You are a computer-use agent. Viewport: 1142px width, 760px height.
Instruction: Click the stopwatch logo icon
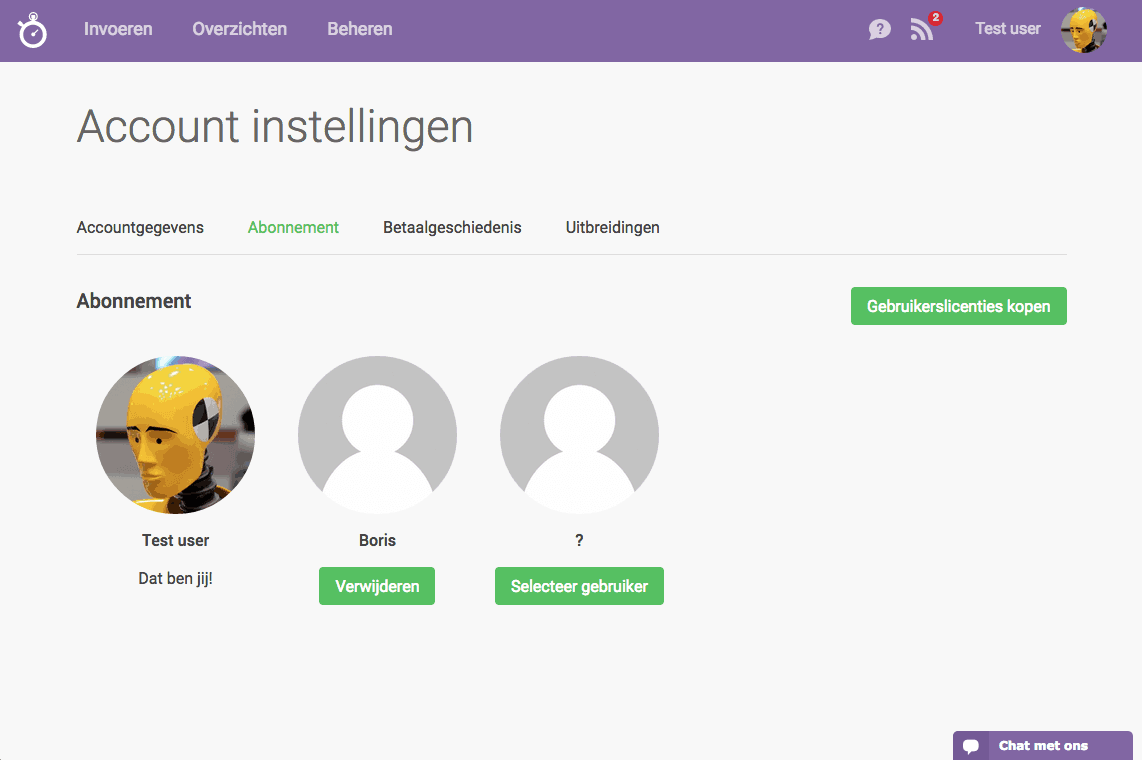[x=33, y=31]
